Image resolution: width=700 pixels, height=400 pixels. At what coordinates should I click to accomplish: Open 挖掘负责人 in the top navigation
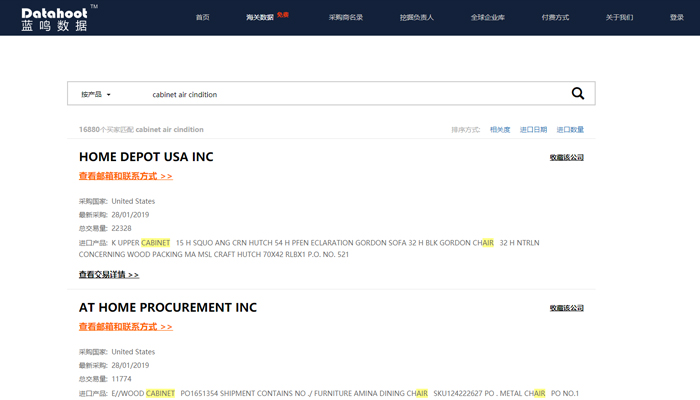point(416,18)
